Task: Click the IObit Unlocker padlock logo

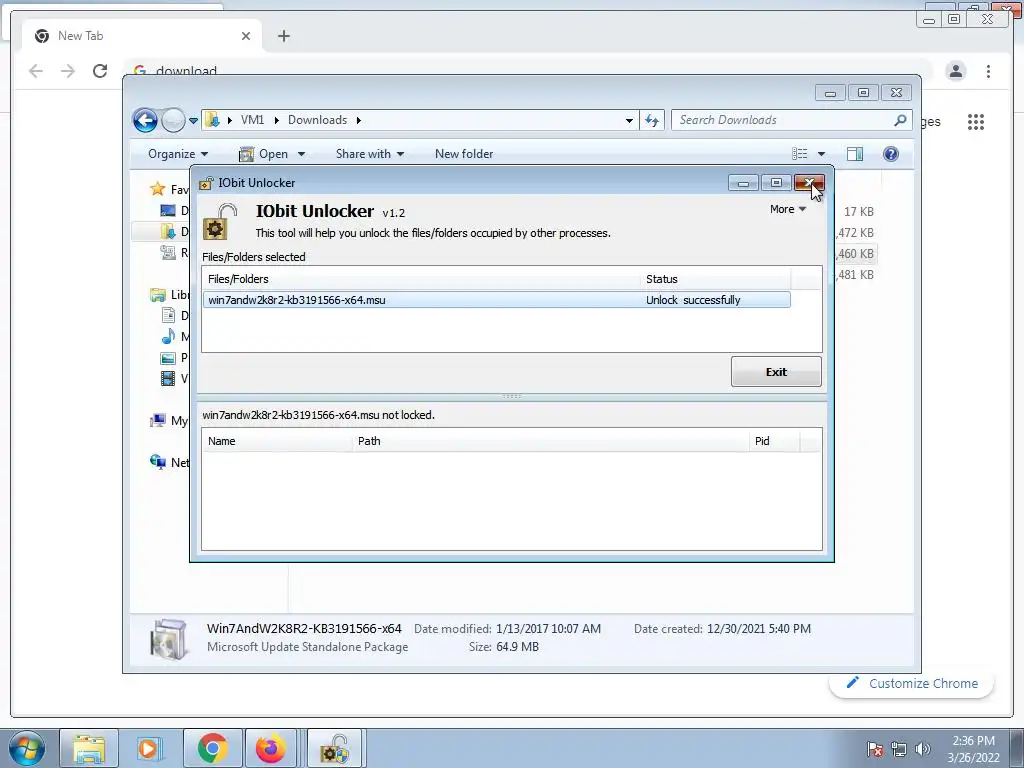Action: [220, 221]
